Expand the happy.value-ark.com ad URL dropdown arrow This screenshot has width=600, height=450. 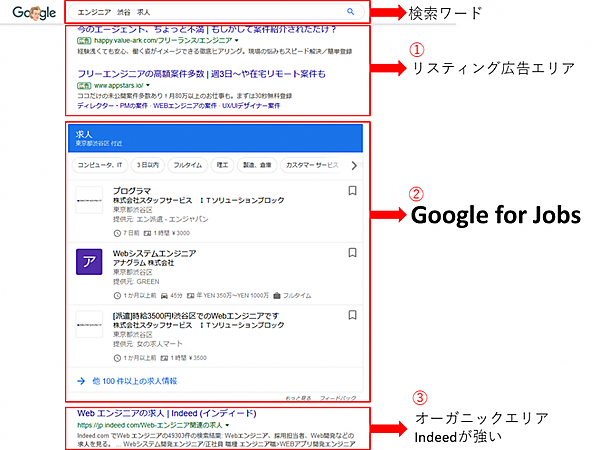pos(237,40)
